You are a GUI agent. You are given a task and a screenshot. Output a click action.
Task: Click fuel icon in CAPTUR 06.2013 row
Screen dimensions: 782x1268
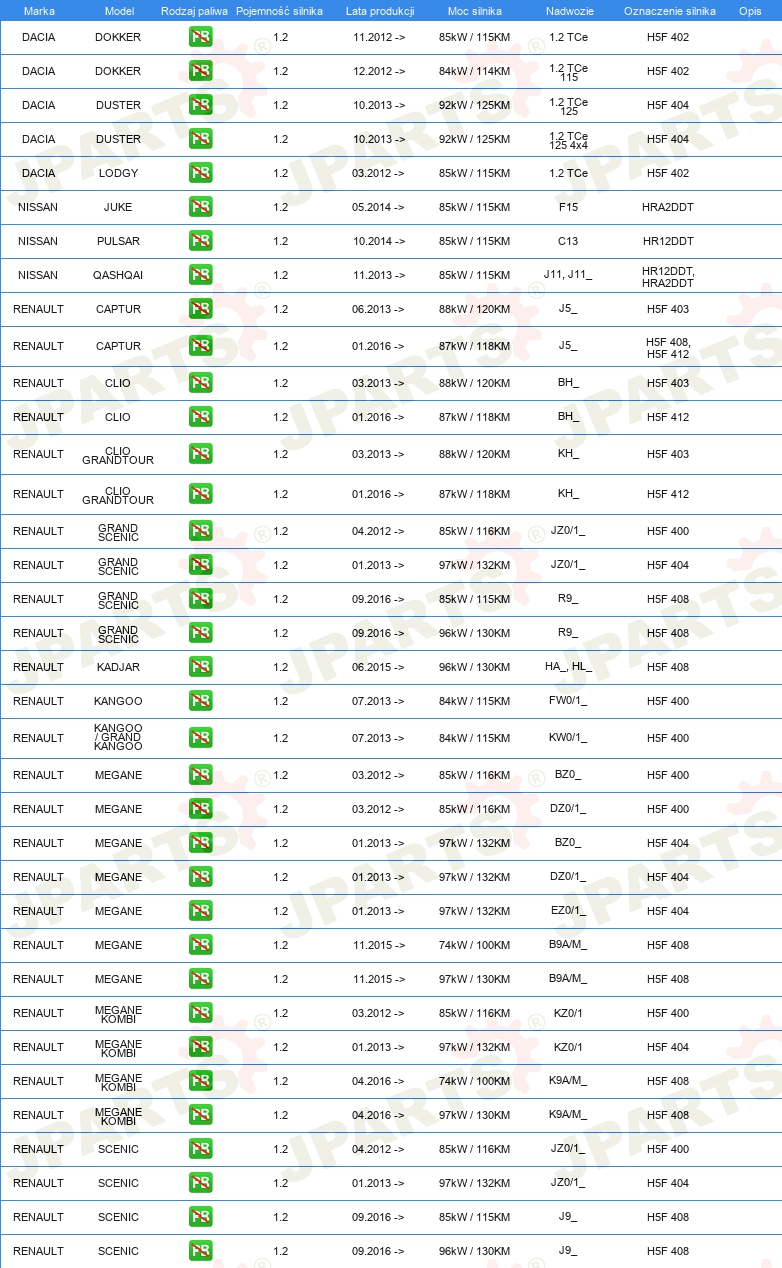tap(200, 309)
